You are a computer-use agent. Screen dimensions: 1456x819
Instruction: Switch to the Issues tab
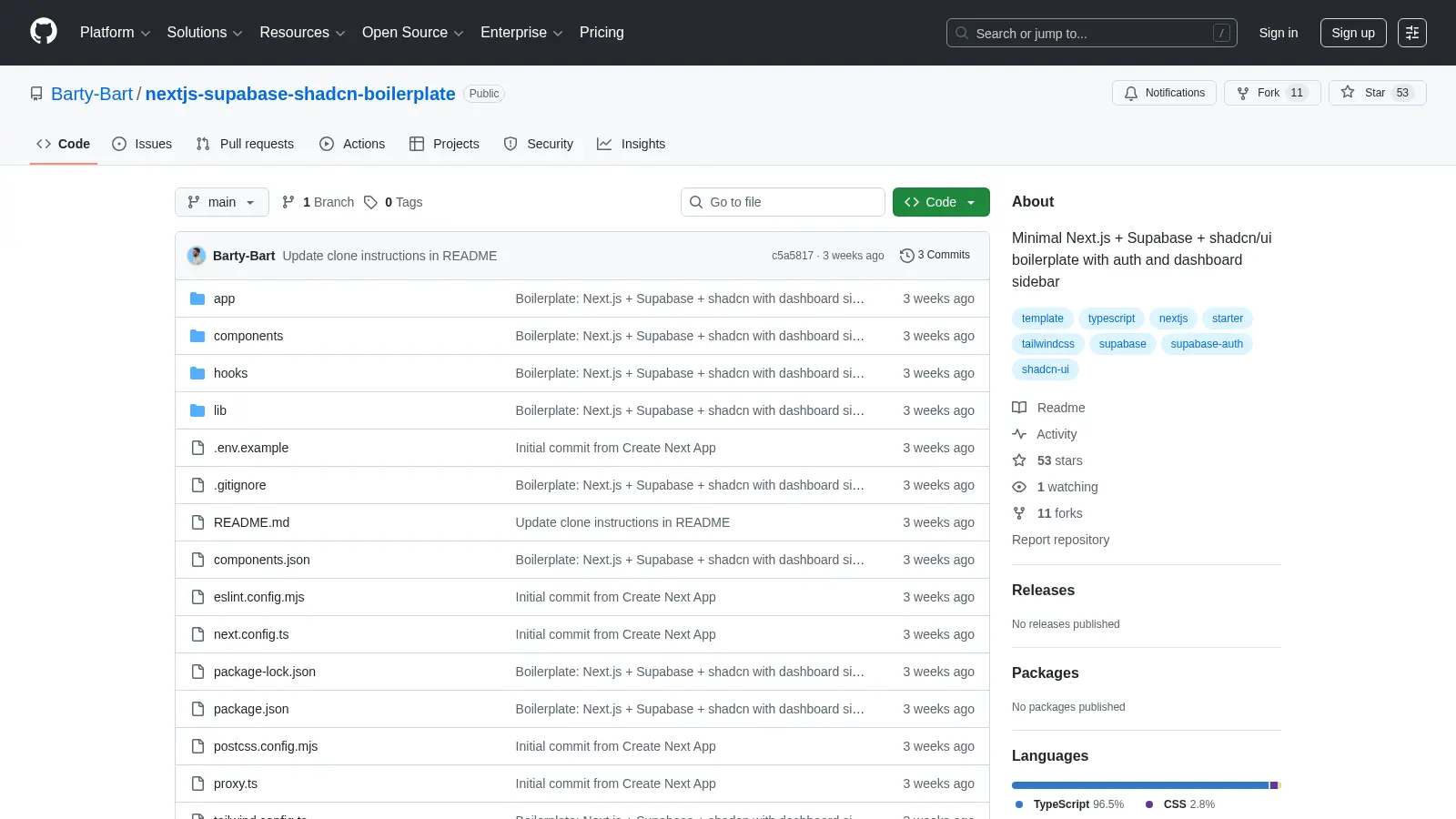point(142,144)
